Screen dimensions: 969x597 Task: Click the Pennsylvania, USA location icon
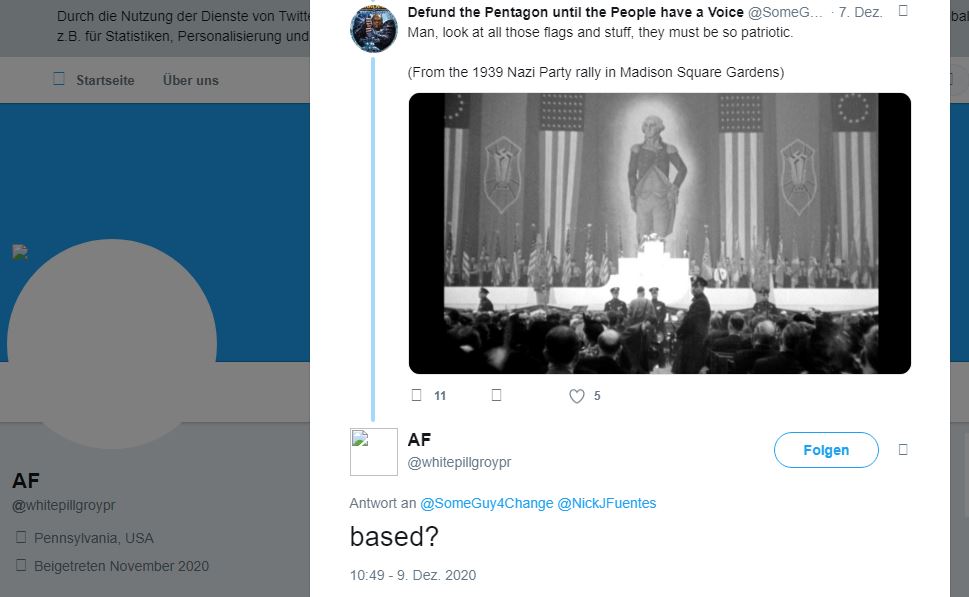[x=21, y=537]
